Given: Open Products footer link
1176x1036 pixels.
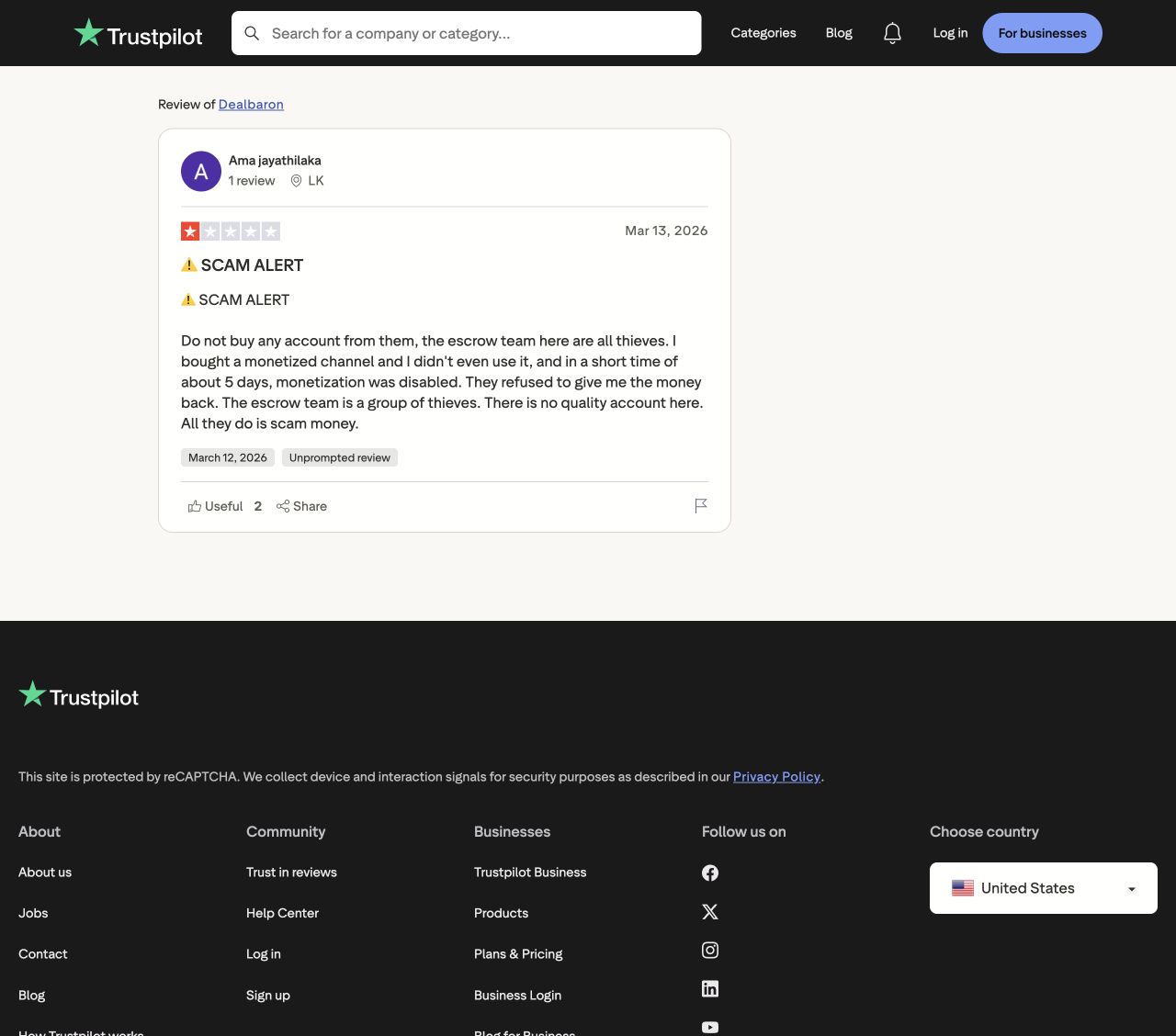Looking at the screenshot, I should click(x=502, y=913).
